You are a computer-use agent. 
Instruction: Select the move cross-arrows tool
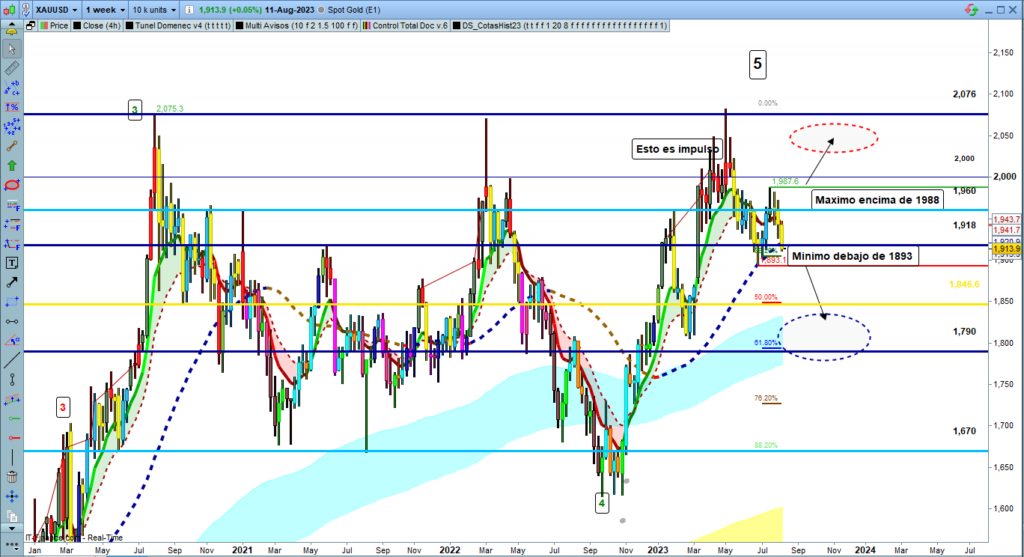click(12, 495)
